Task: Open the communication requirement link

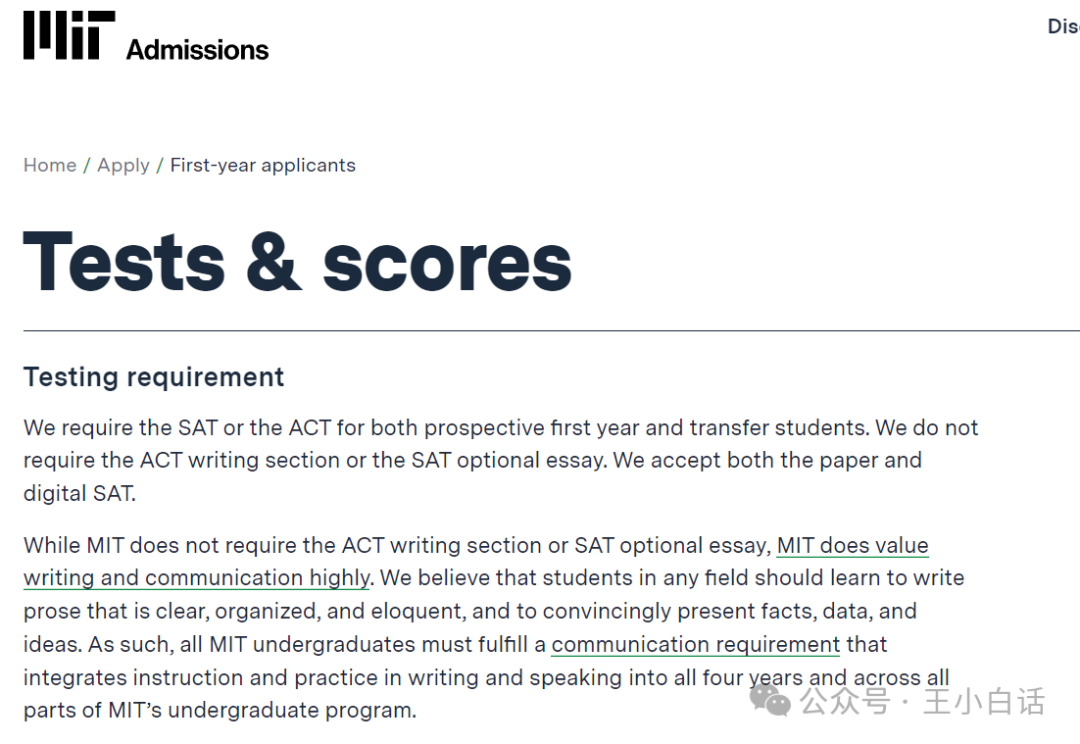Action: 696,644
